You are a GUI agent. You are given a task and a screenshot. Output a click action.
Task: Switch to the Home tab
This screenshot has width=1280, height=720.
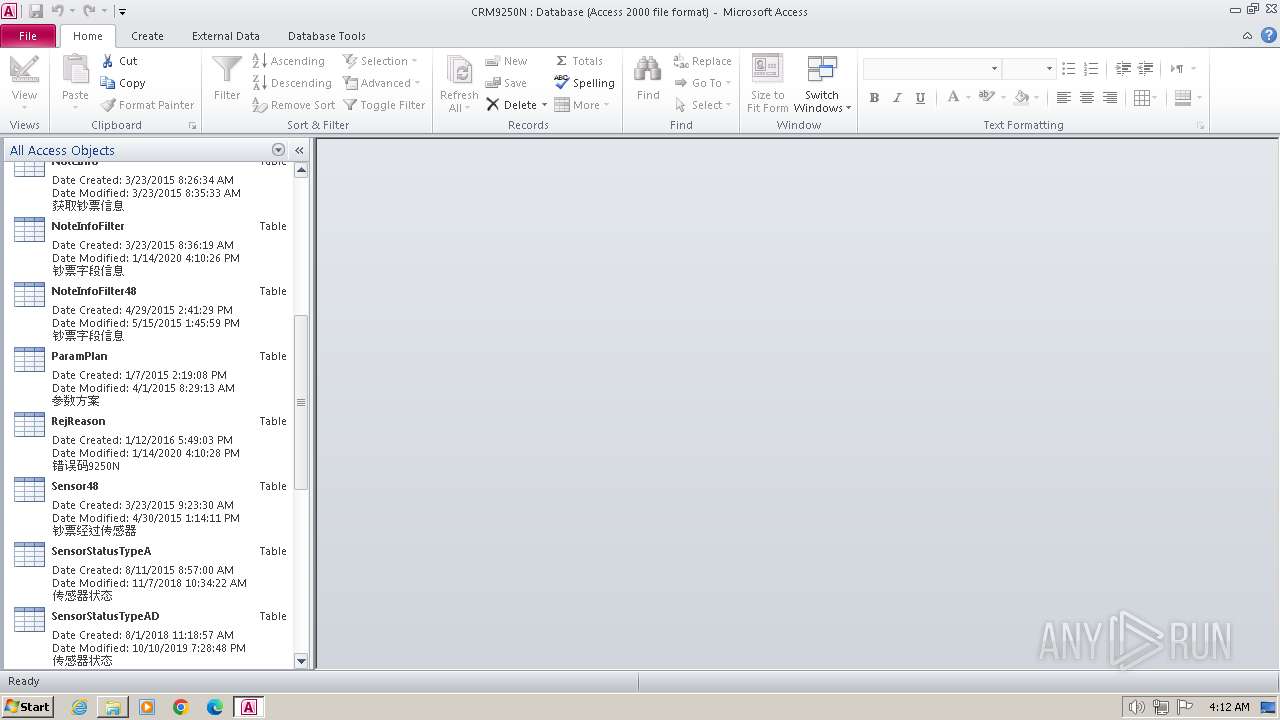(87, 36)
